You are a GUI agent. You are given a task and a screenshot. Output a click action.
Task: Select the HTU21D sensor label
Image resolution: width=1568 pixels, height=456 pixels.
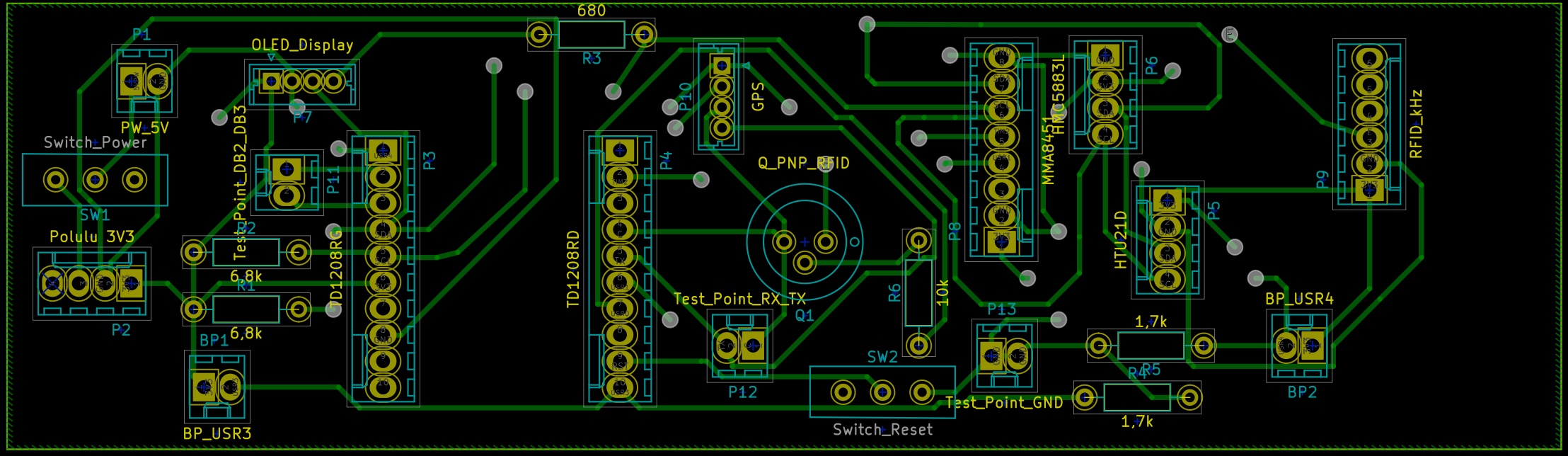click(x=1121, y=239)
